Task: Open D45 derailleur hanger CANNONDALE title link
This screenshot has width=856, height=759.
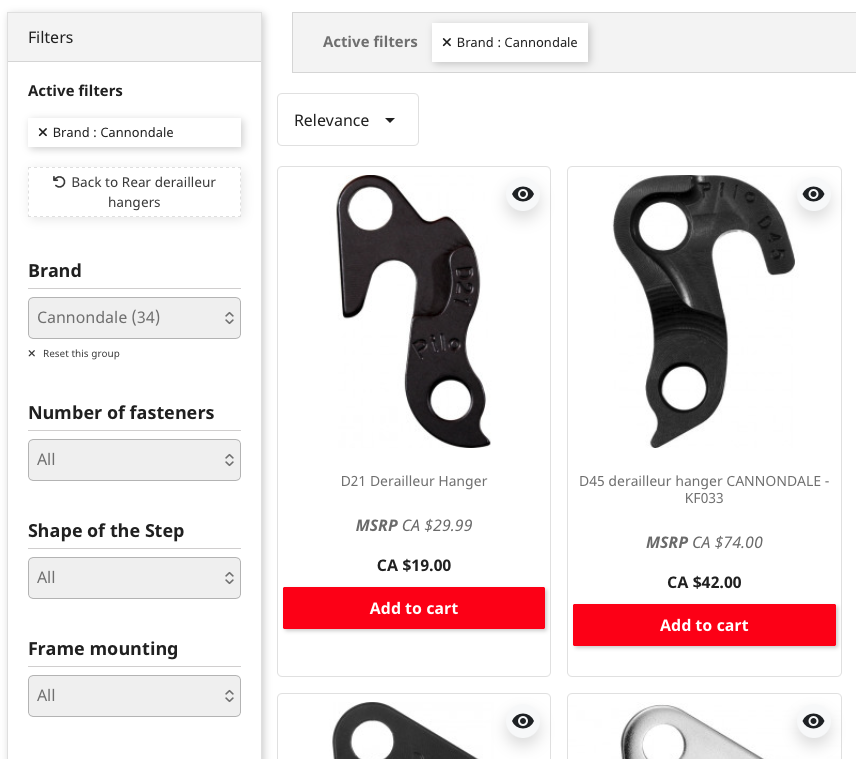Action: pyautogui.click(x=704, y=489)
